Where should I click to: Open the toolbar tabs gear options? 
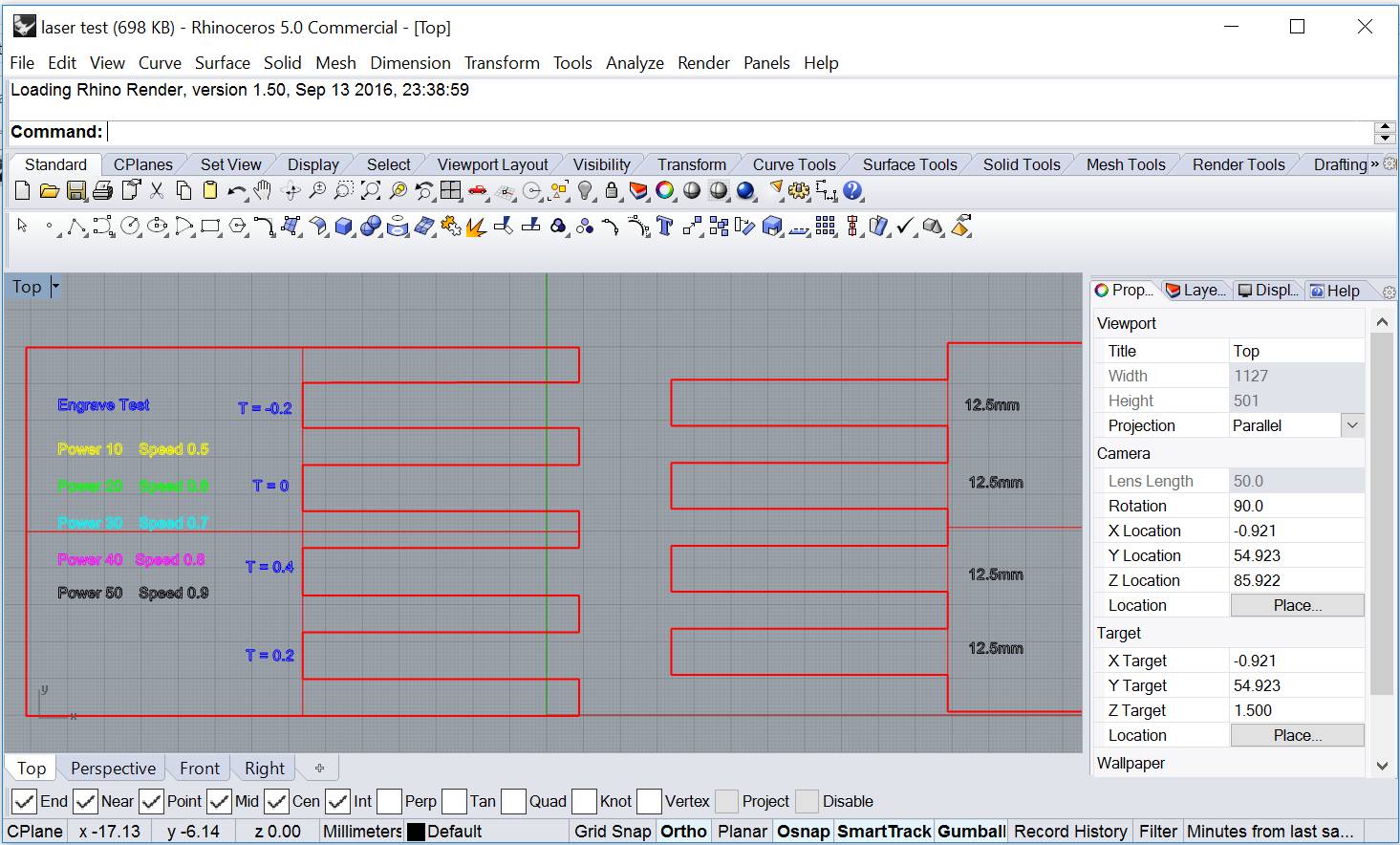1389,164
